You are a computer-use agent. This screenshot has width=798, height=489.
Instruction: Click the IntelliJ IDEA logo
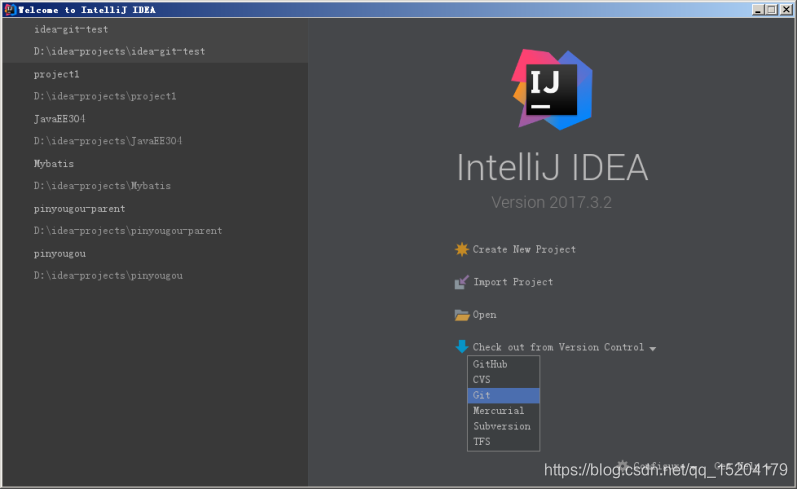coord(552,89)
